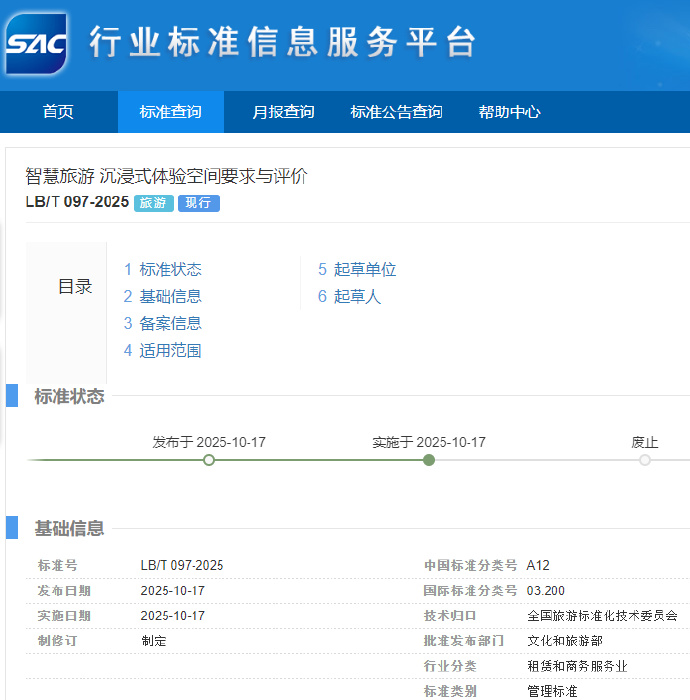690x700 pixels.
Task: Click the 实施于 2025-10-17 timeline marker
Action: 429,460
